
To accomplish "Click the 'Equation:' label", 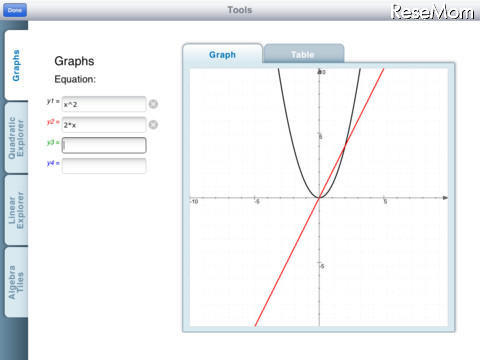I will (75, 79).
